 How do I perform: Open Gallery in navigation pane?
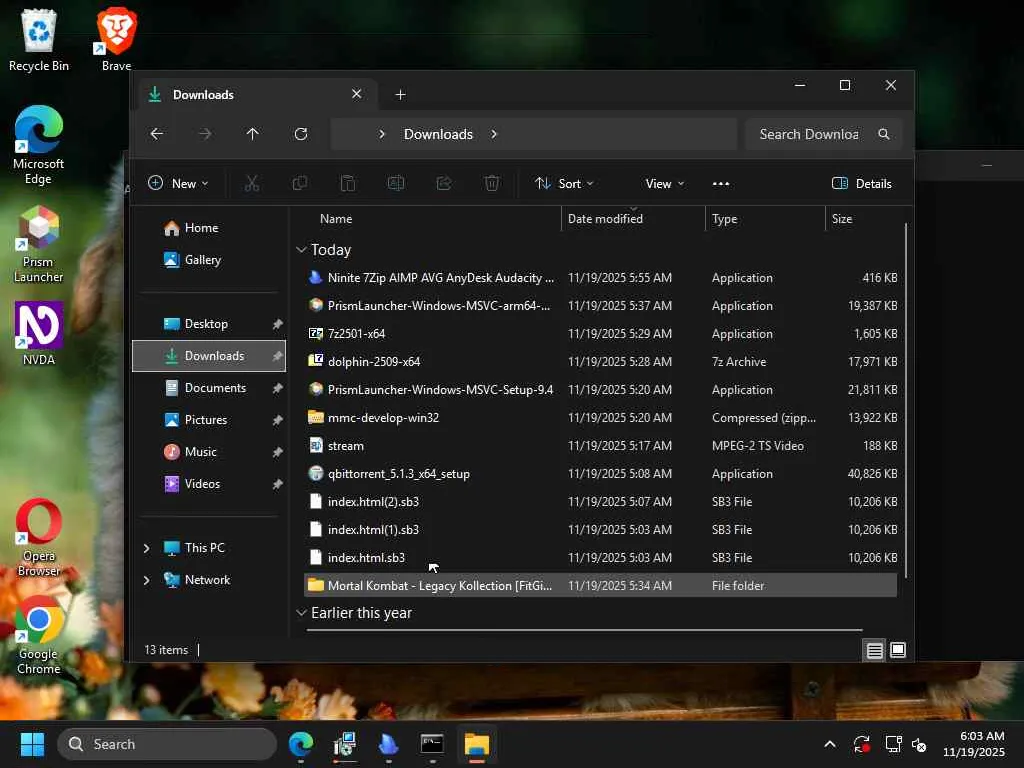[x=202, y=260]
